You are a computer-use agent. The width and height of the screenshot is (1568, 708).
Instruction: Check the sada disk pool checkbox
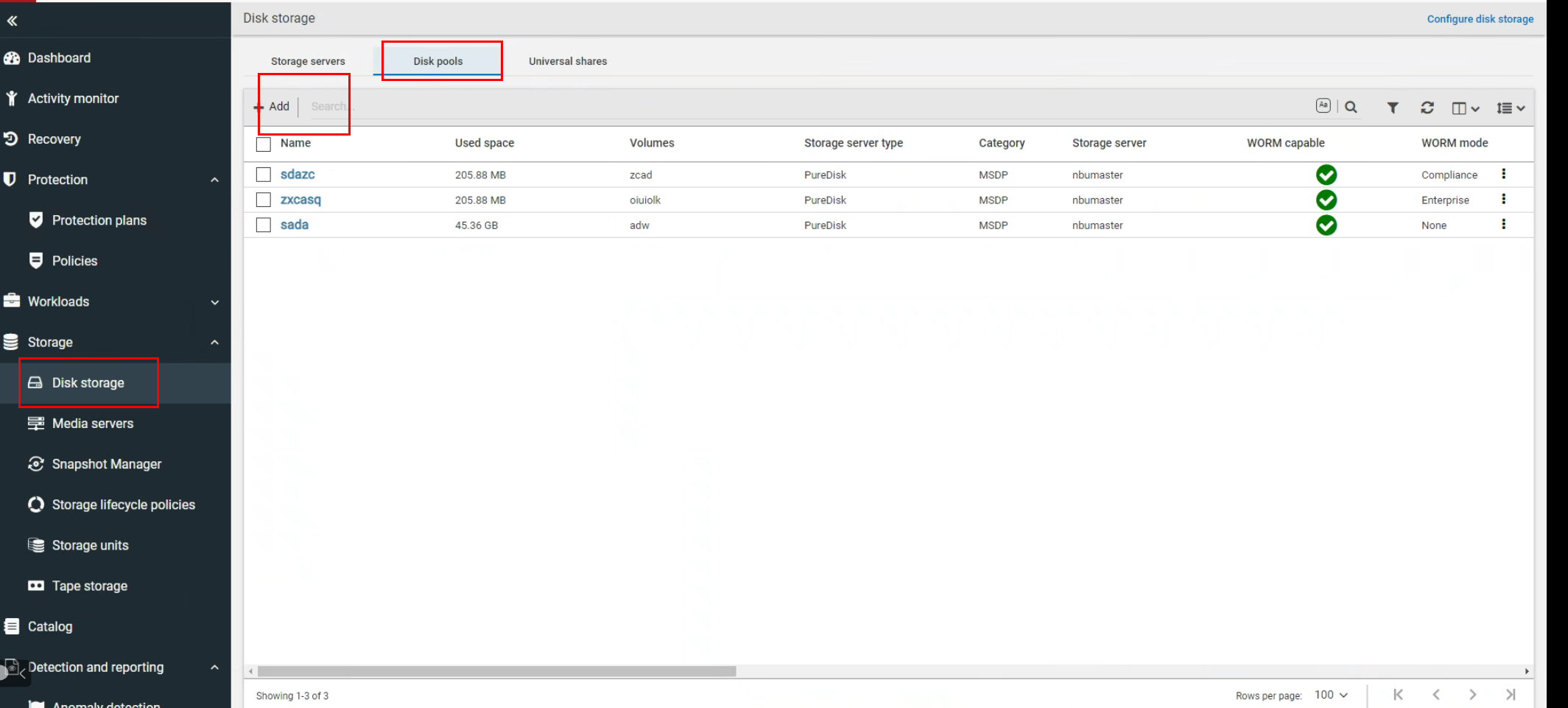pyautogui.click(x=264, y=225)
